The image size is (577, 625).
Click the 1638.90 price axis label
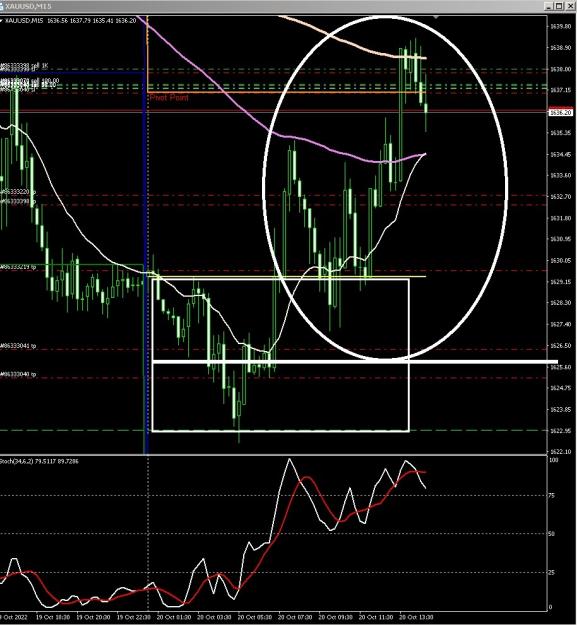560,48
